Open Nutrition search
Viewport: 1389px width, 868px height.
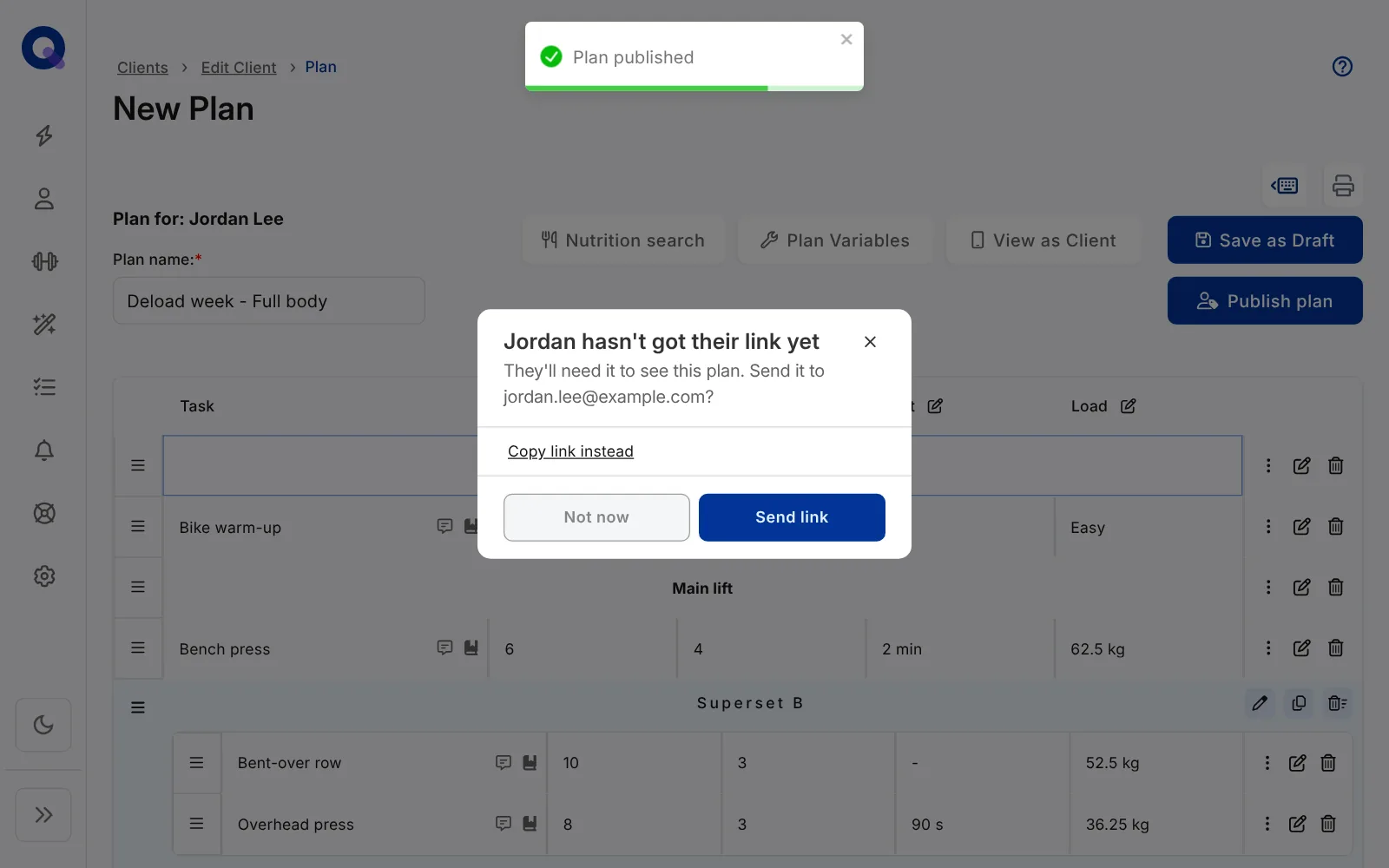click(623, 240)
